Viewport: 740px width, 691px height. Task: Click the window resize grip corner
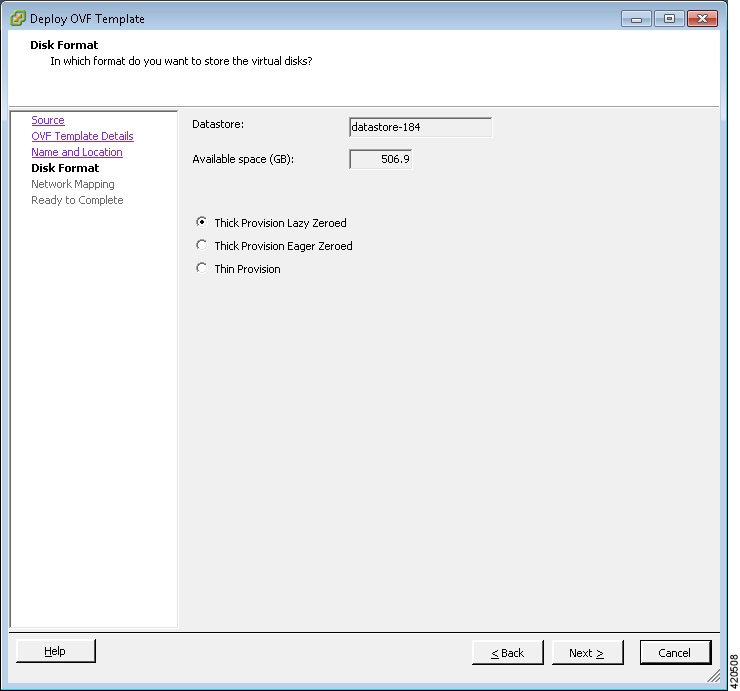(714, 676)
